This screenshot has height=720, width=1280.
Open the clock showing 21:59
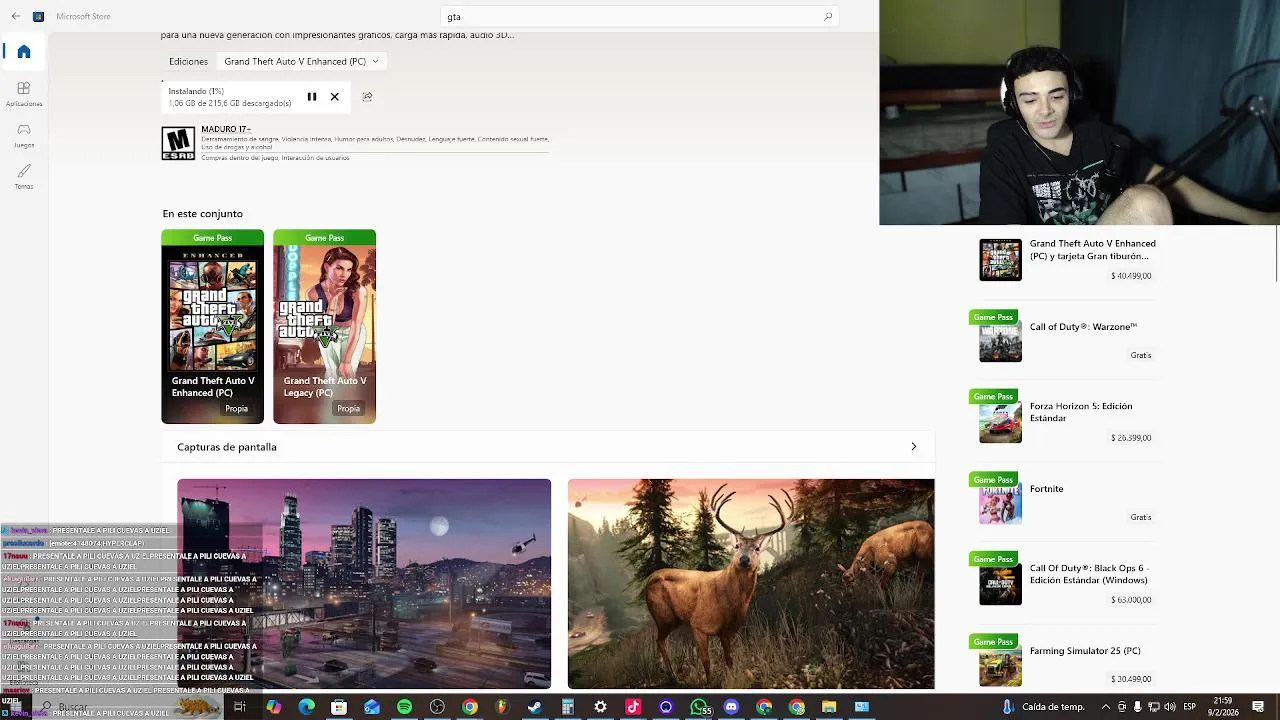[1223, 707]
